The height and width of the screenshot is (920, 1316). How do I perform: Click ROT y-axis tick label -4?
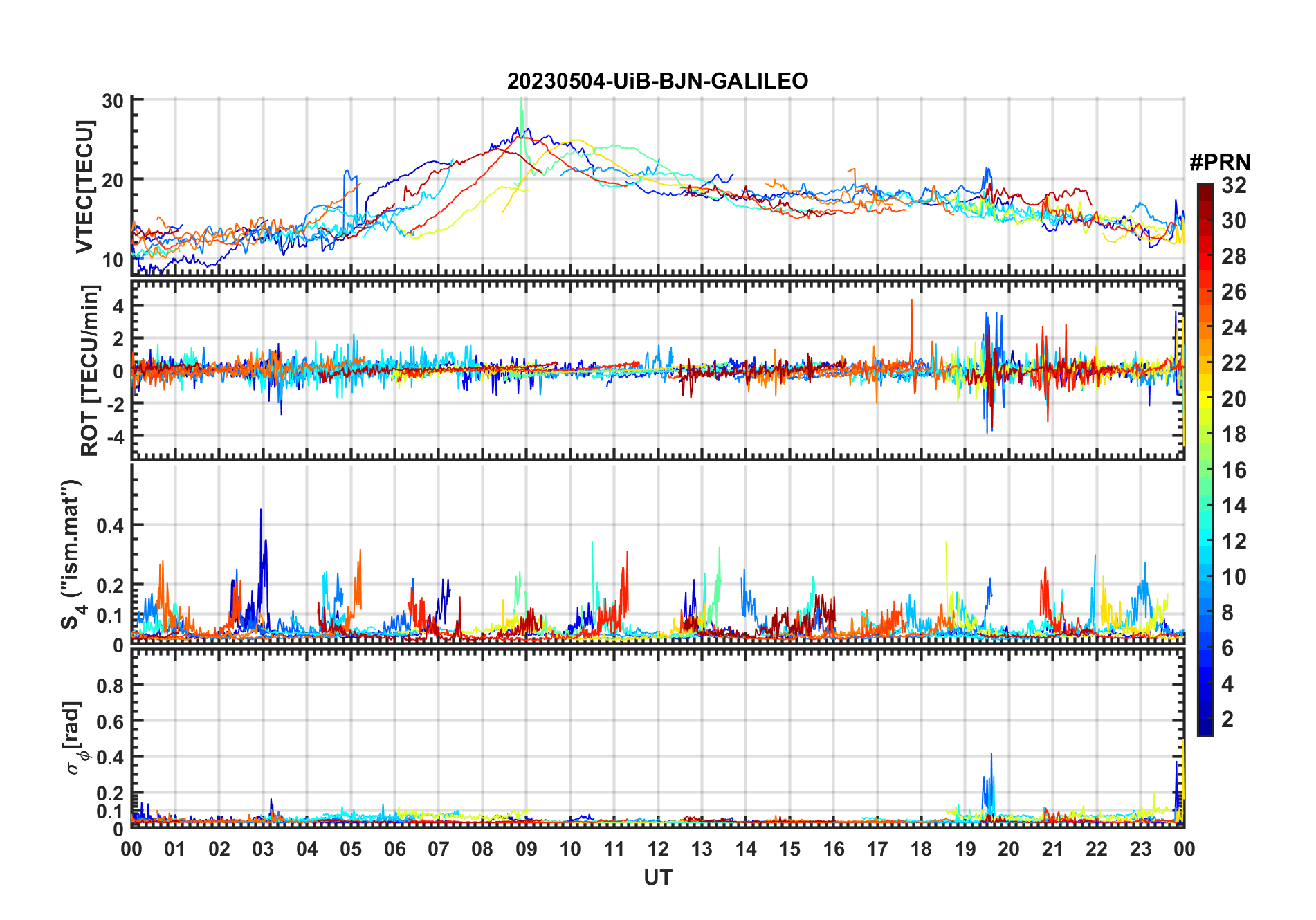tap(117, 436)
